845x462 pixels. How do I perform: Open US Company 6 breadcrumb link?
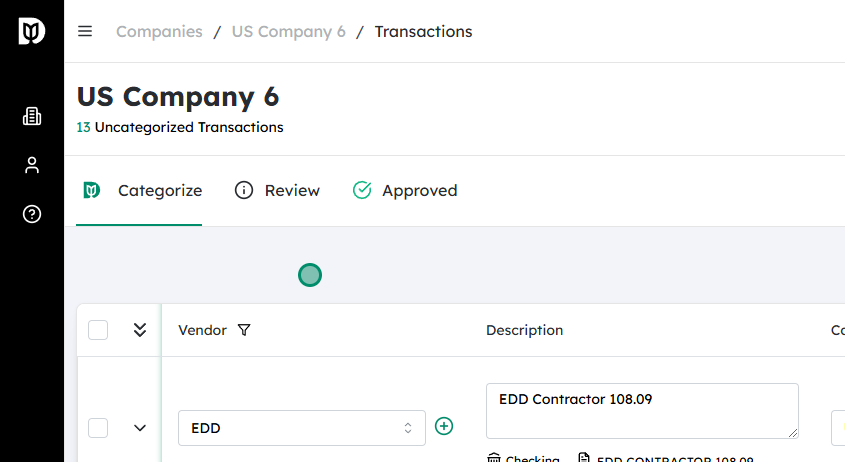288,31
